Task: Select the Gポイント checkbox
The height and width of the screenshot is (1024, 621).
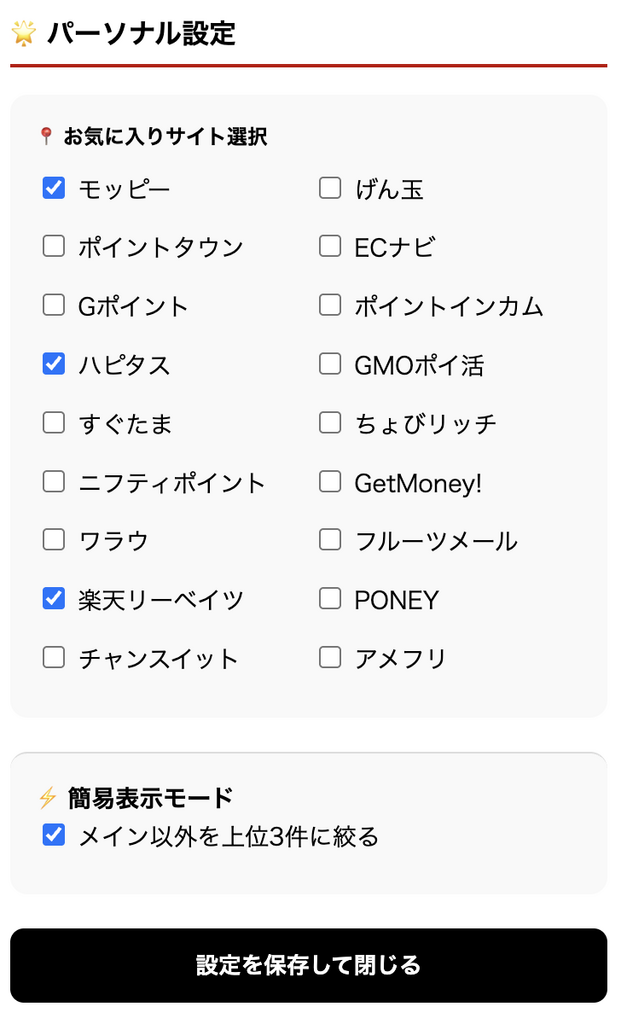Action: pyautogui.click(x=54, y=305)
